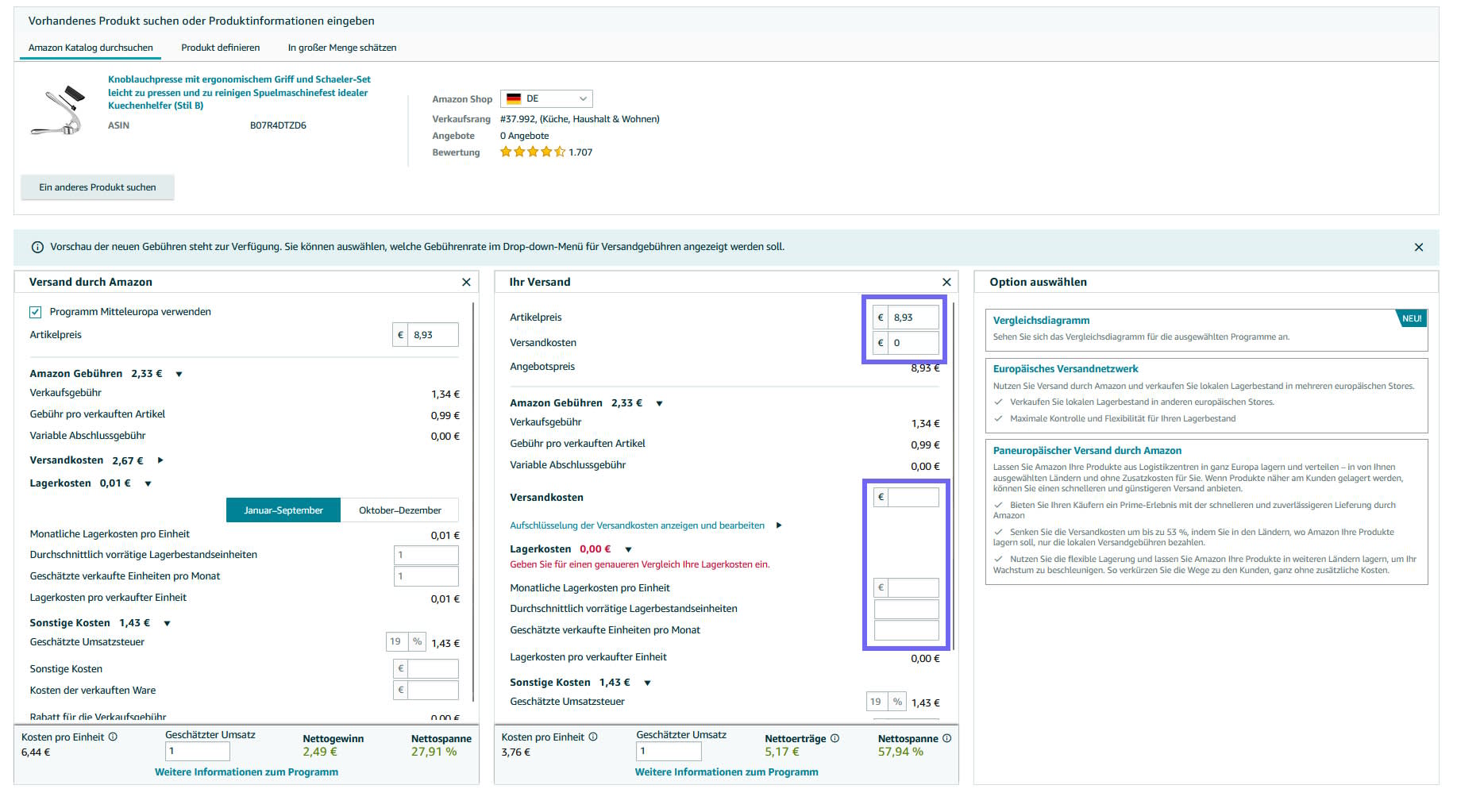
Task: Select Europäisches Versandnetzwerk option
Action: [1206, 395]
